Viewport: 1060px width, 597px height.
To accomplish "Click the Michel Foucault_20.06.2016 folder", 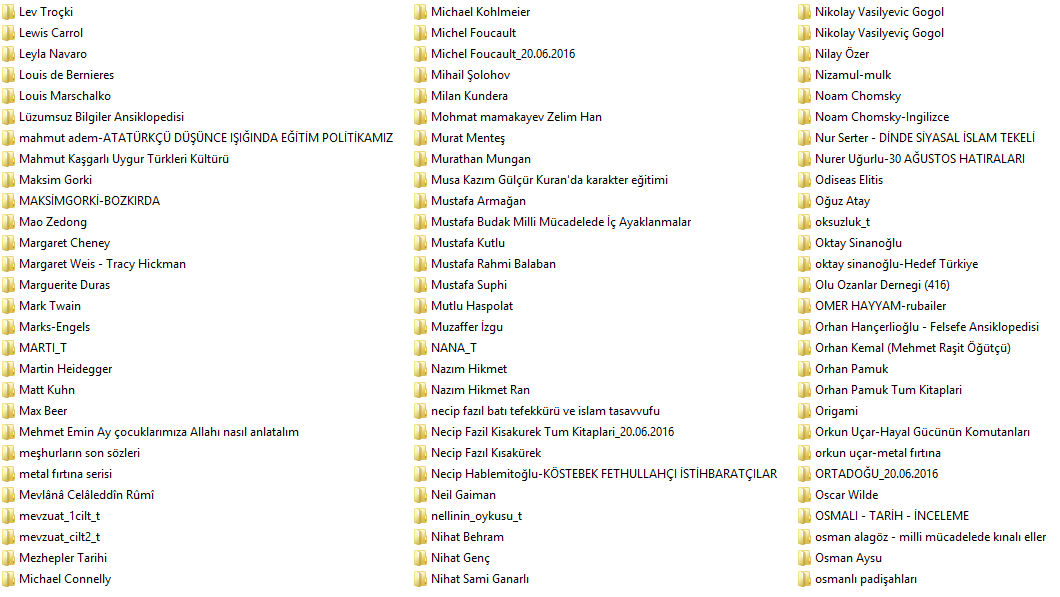I will pyautogui.click(x=503, y=54).
